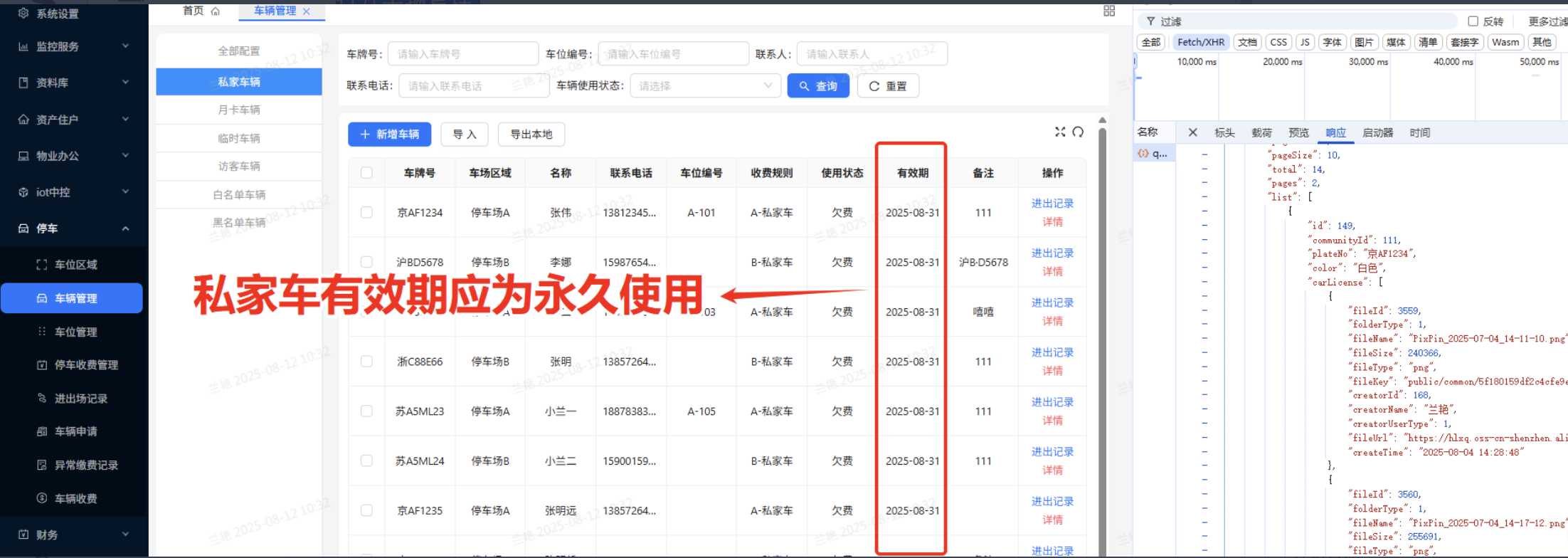The image size is (1568, 558).
Task: Check the row checkbox for 京AF1234
Action: (366, 212)
